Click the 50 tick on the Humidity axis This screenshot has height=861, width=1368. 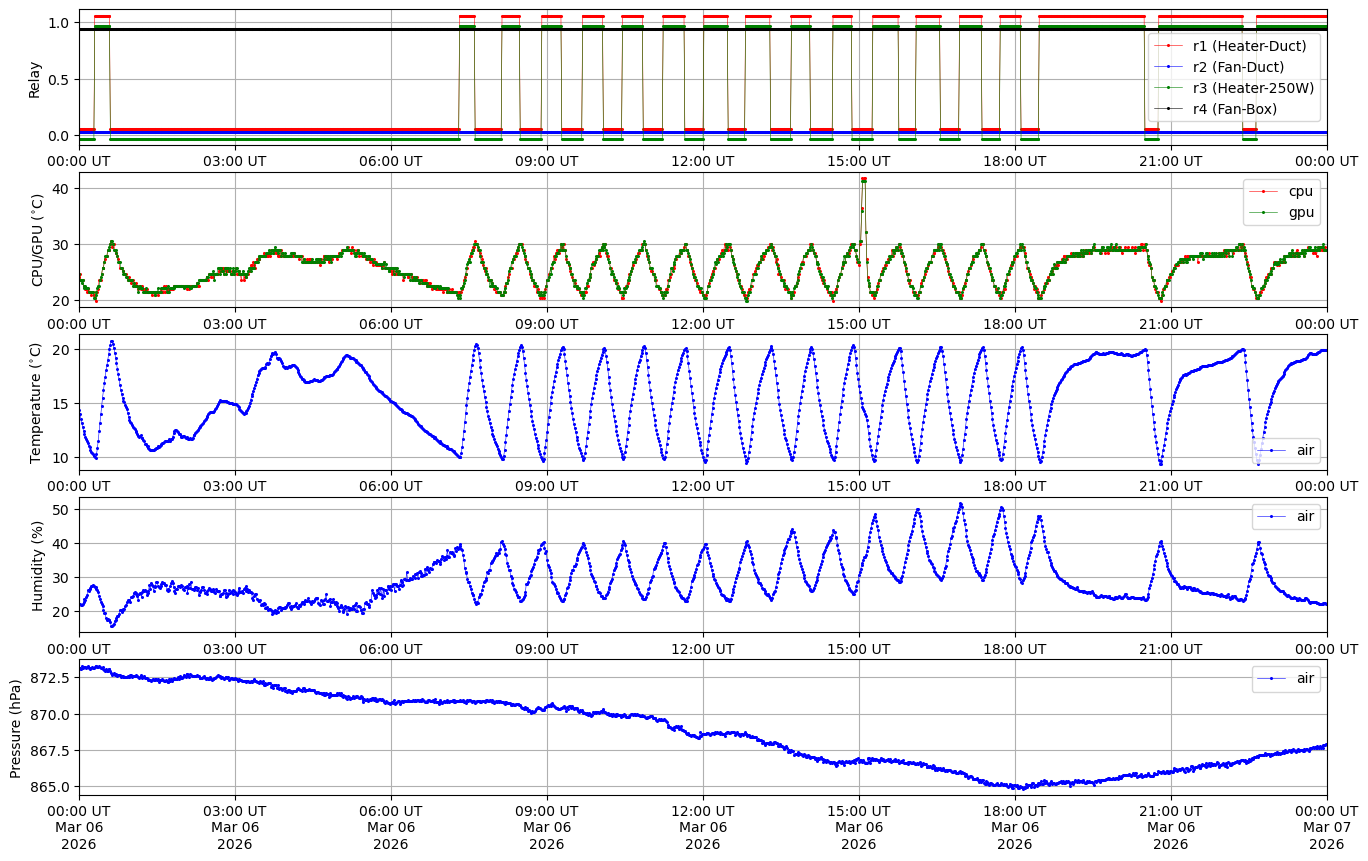[x=63, y=510]
